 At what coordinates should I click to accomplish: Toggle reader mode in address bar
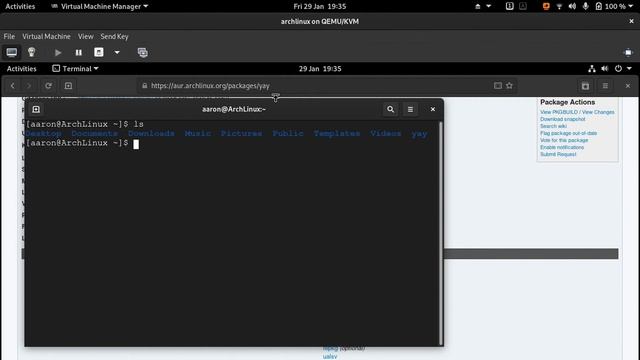tap(498, 86)
